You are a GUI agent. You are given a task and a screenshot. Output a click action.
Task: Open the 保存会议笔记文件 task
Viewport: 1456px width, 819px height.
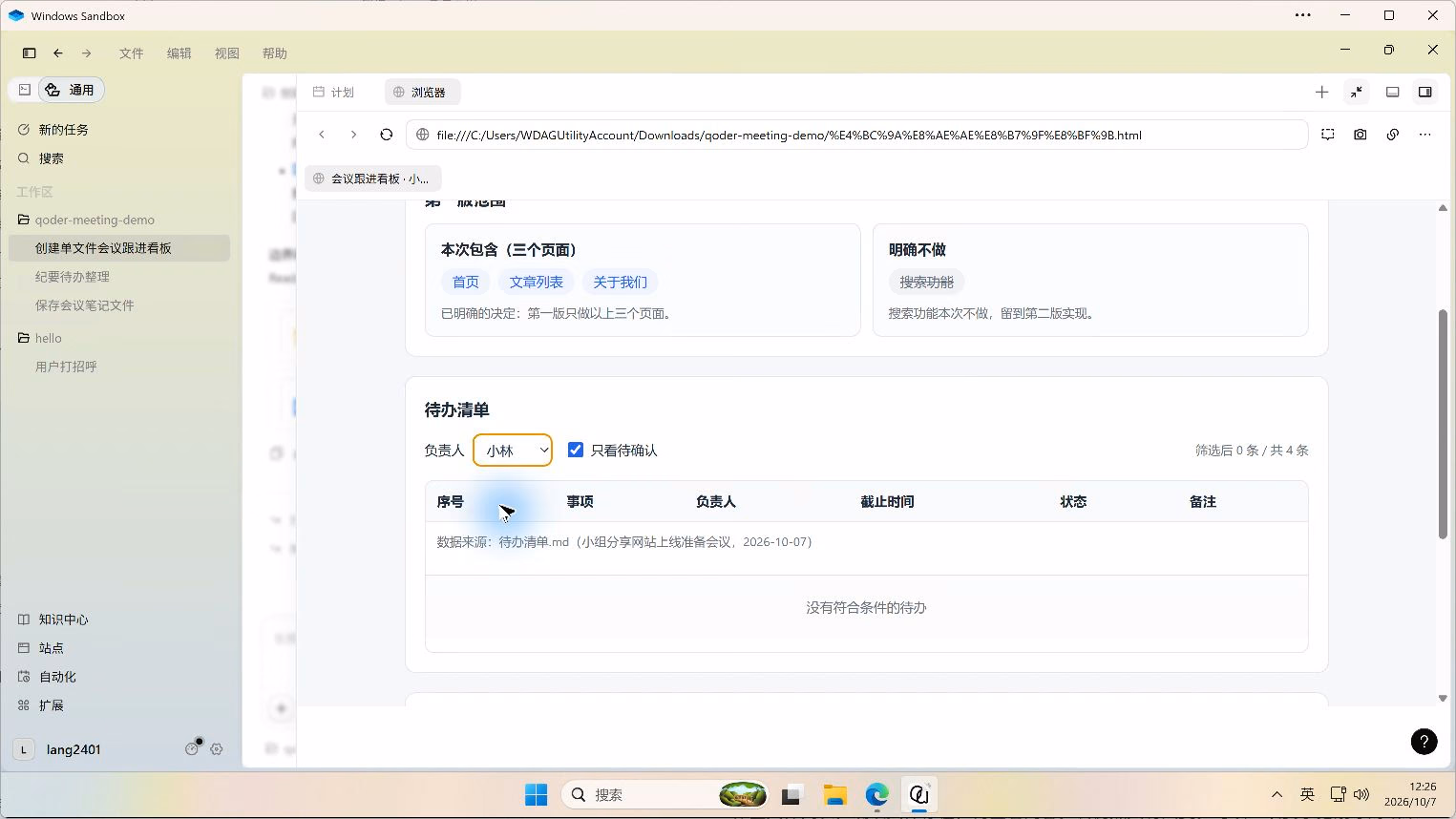pos(85,305)
